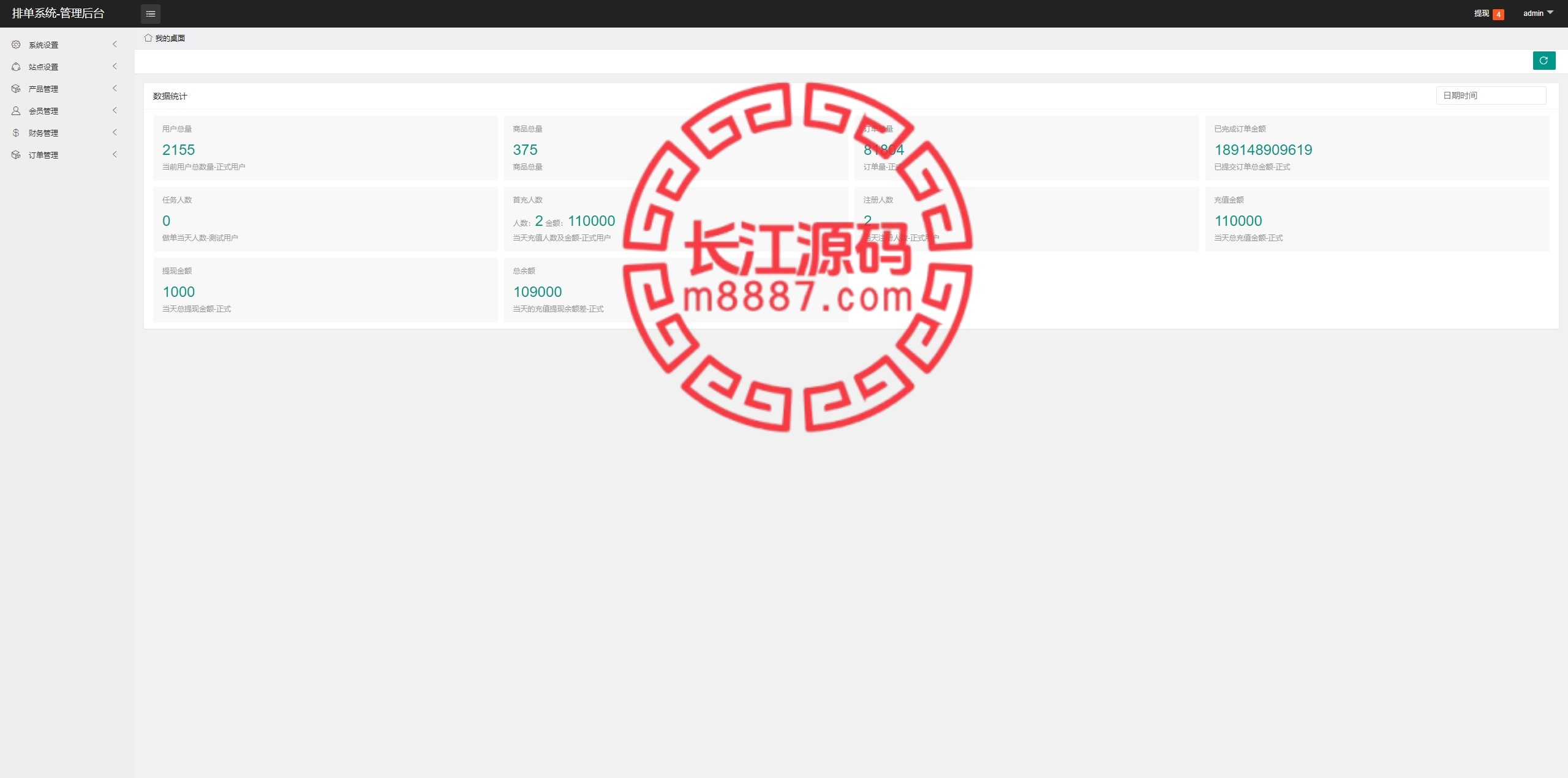Click the 已提交订单总金额-正式 caption

(1252, 167)
